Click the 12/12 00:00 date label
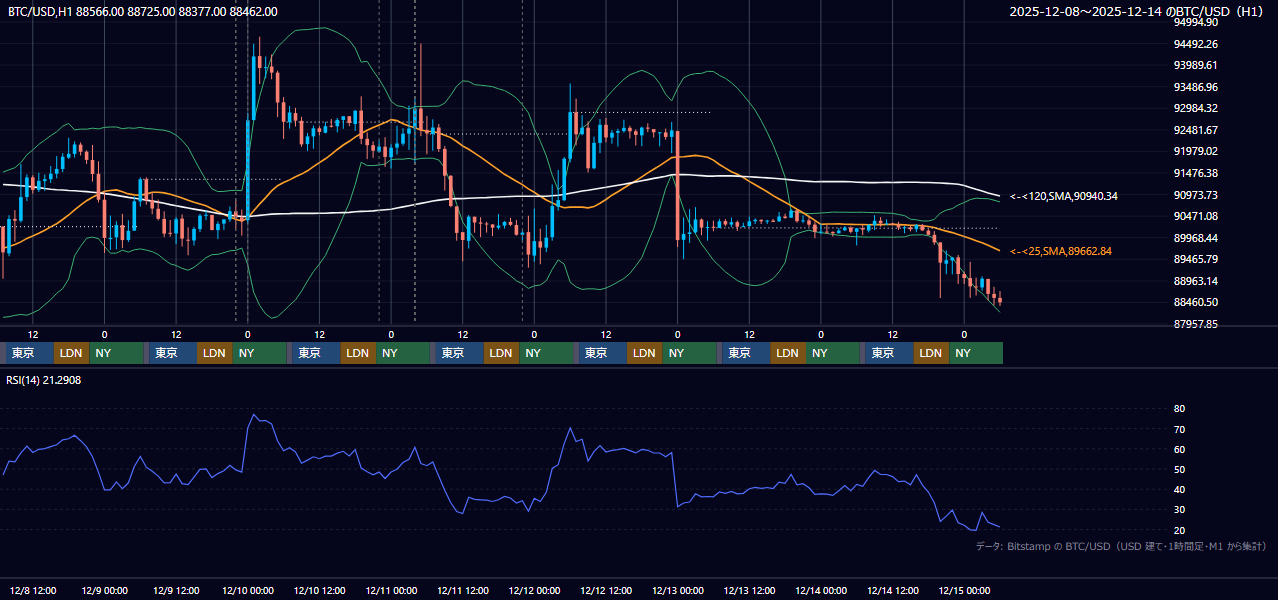The height and width of the screenshot is (600, 1278). click(x=534, y=590)
